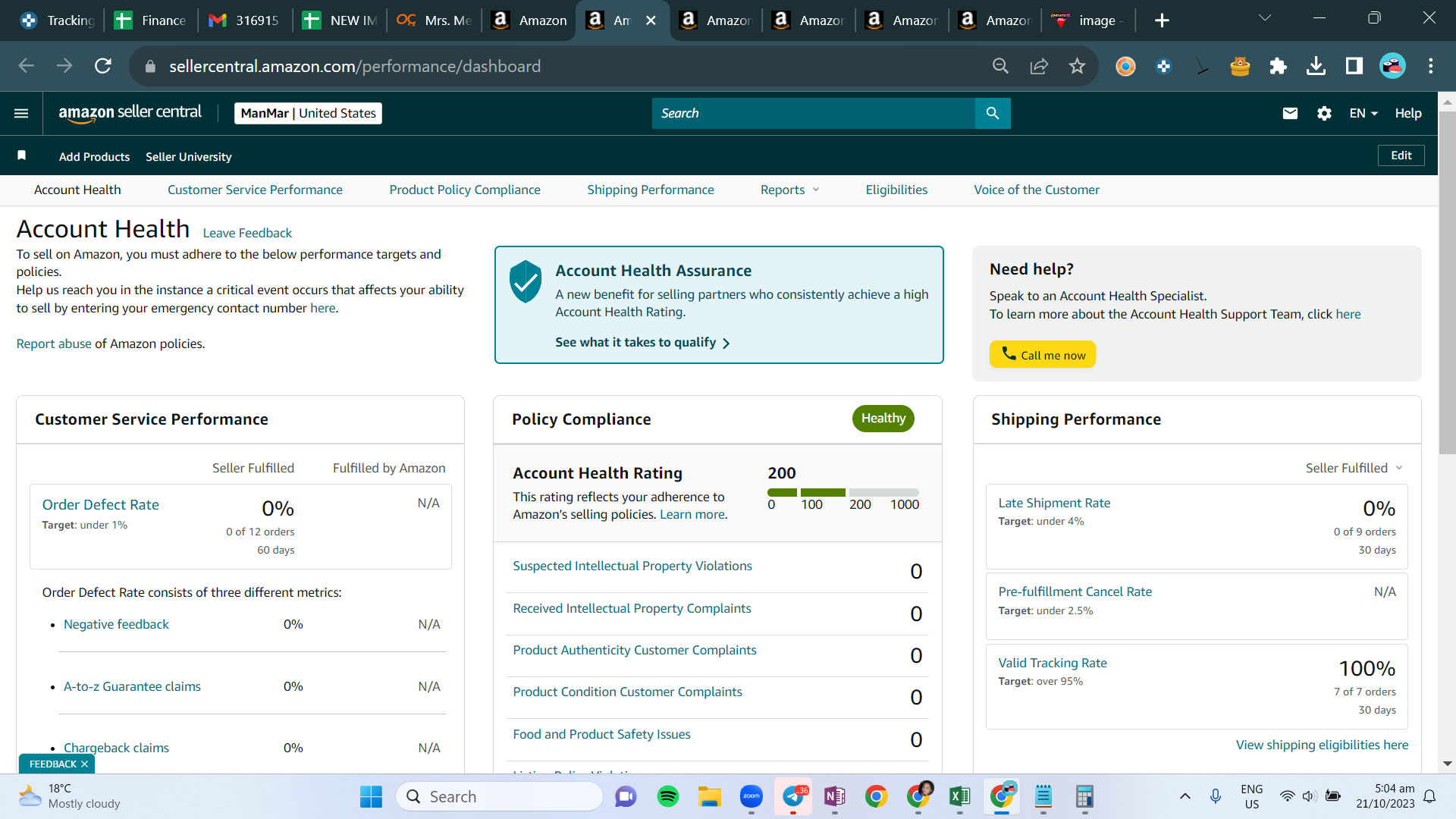The image size is (1456, 819).
Task: Open the Account Health tab
Action: pos(77,190)
